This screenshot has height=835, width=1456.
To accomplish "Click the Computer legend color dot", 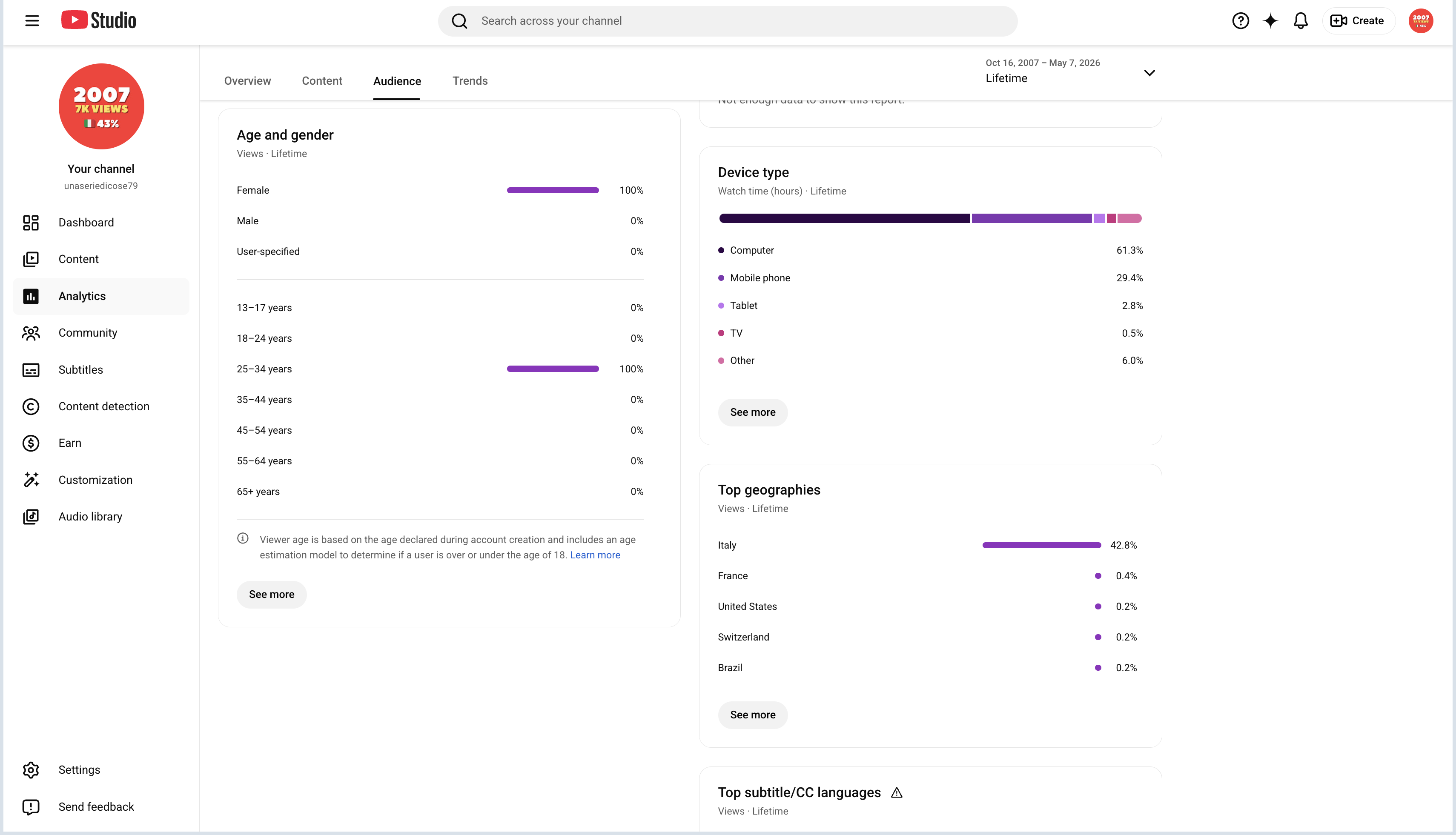I will [721, 251].
